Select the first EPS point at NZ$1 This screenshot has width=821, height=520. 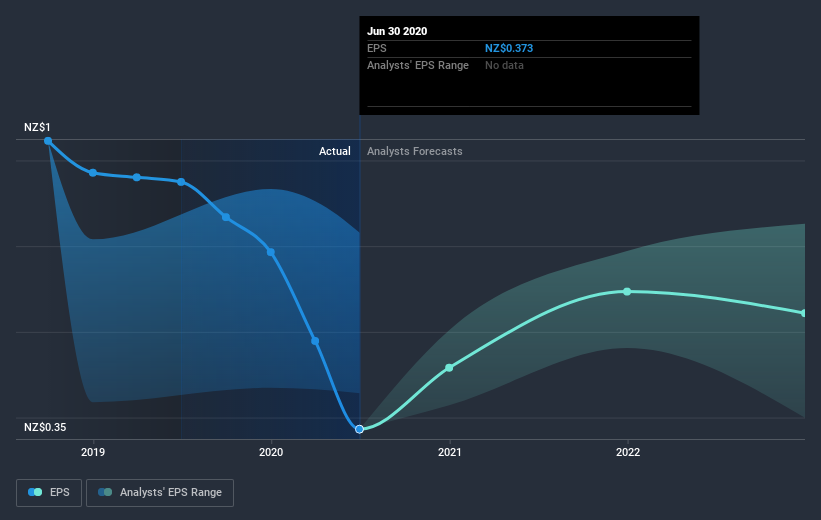click(x=48, y=141)
